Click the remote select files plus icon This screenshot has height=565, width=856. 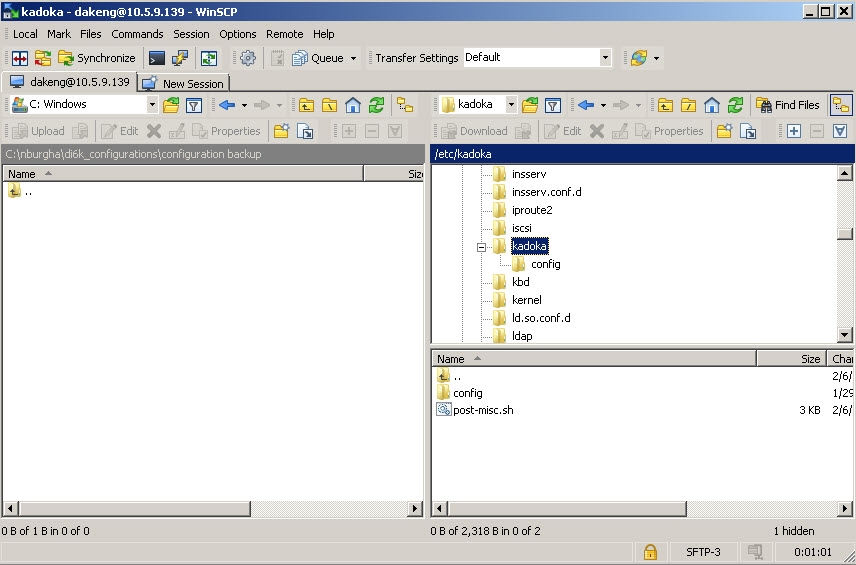click(794, 131)
